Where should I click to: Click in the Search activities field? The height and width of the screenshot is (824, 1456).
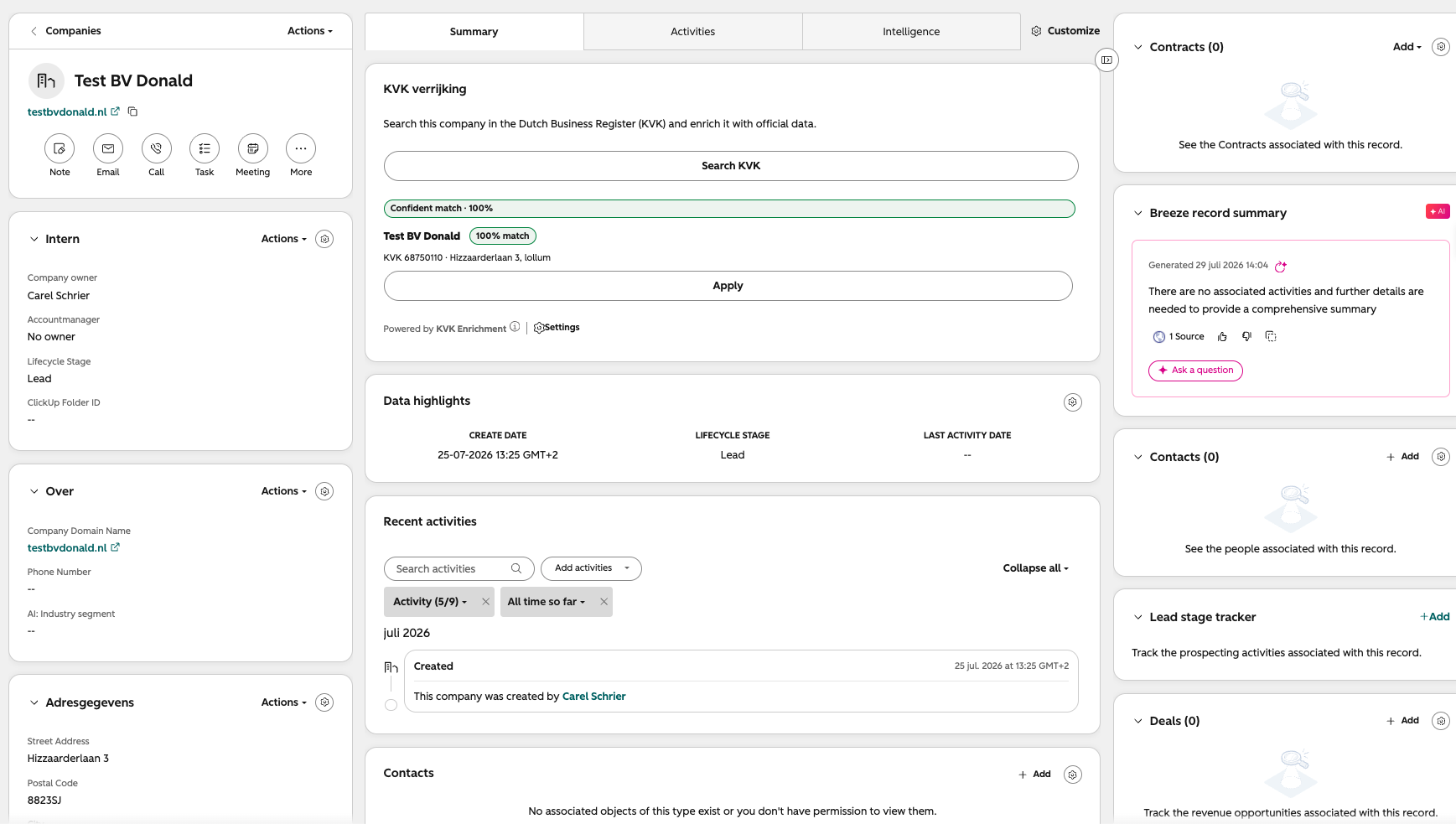(x=459, y=568)
